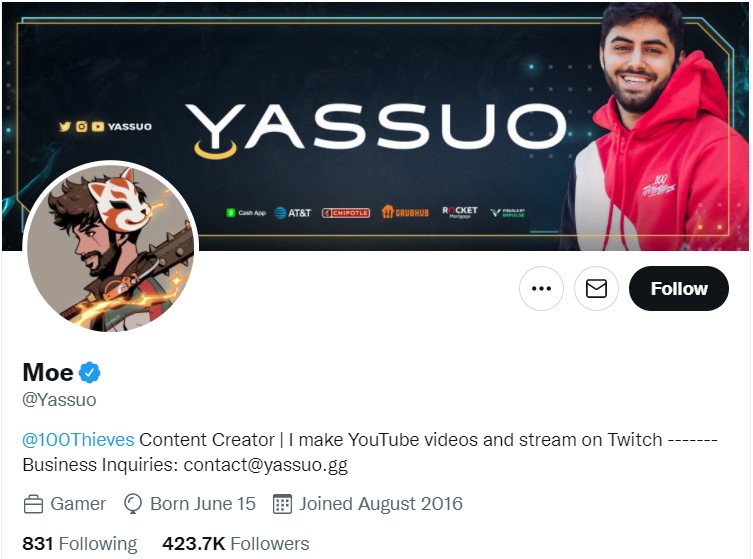Click the Cash App sponsor logo
The width and height of the screenshot is (753, 559).
[x=246, y=213]
